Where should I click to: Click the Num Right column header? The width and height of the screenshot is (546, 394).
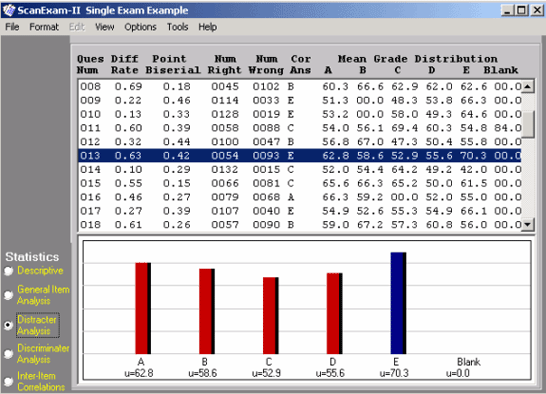coord(225,64)
